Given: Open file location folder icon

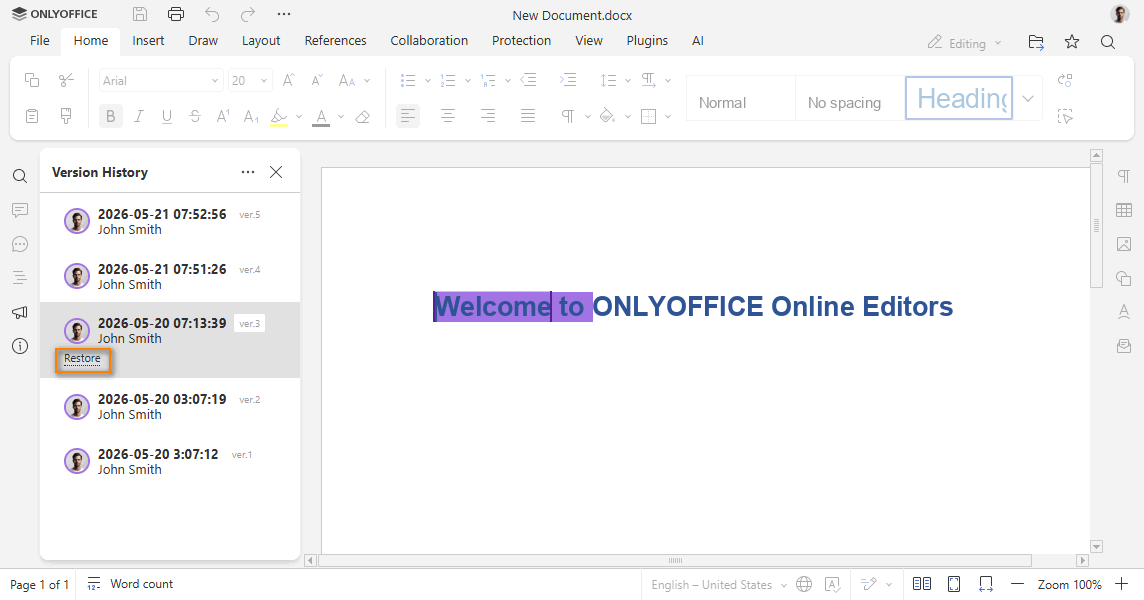Looking at the screenshot, I should [x=1036, y=42].
